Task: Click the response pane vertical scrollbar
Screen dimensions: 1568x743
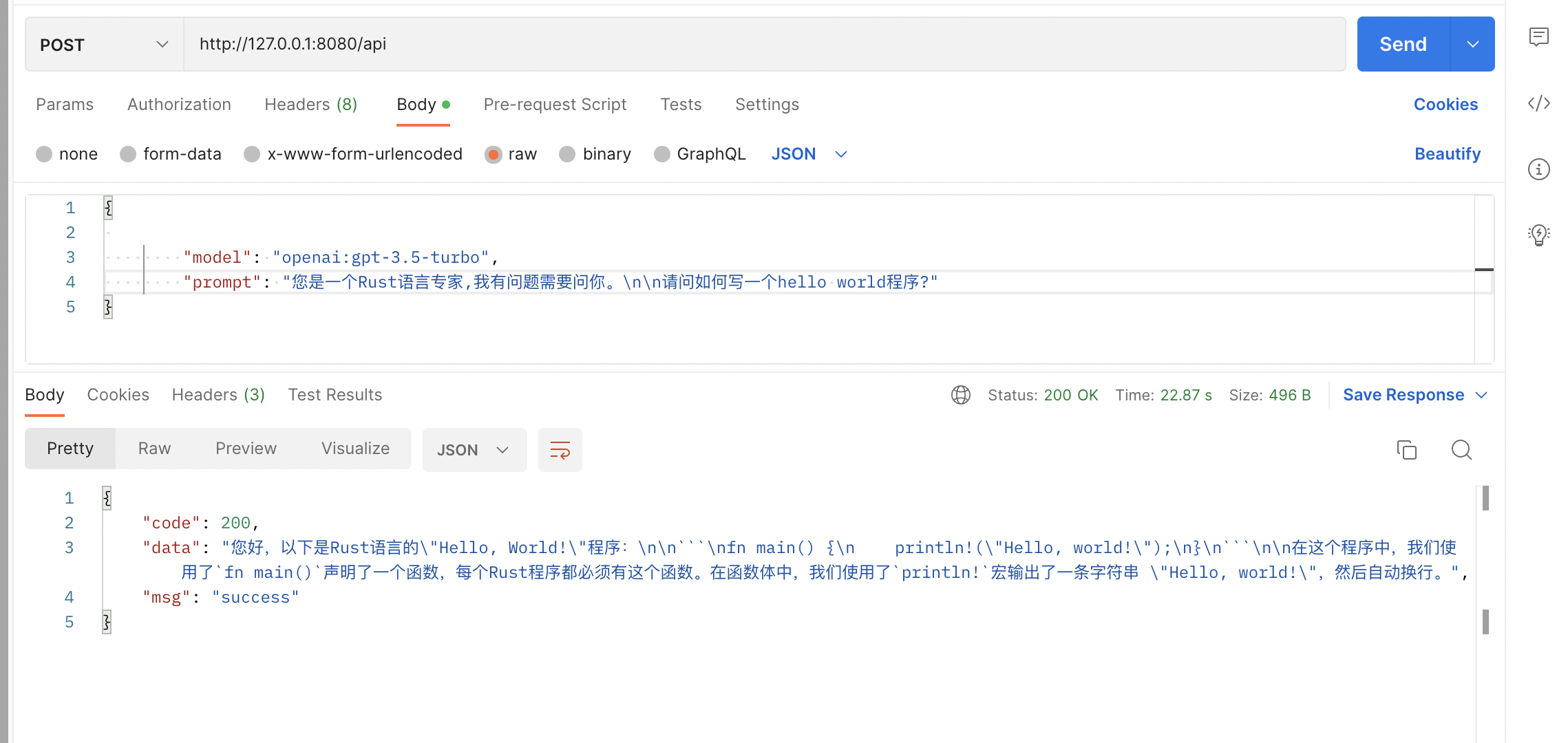Action: [1485, 498]
